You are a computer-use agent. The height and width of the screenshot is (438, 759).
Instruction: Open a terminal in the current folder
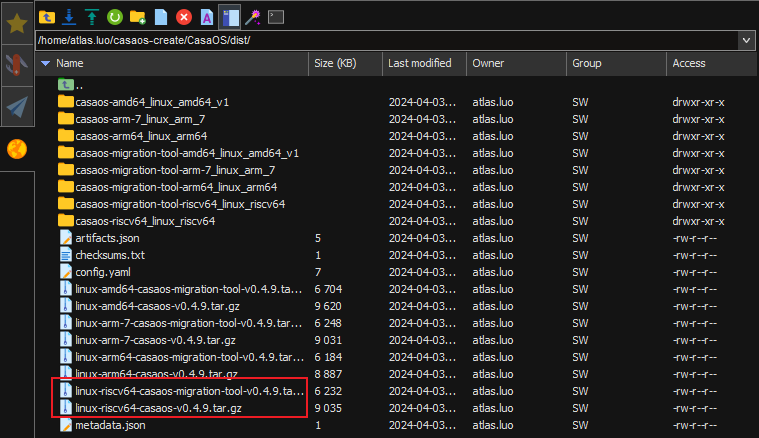pos(276,17)
